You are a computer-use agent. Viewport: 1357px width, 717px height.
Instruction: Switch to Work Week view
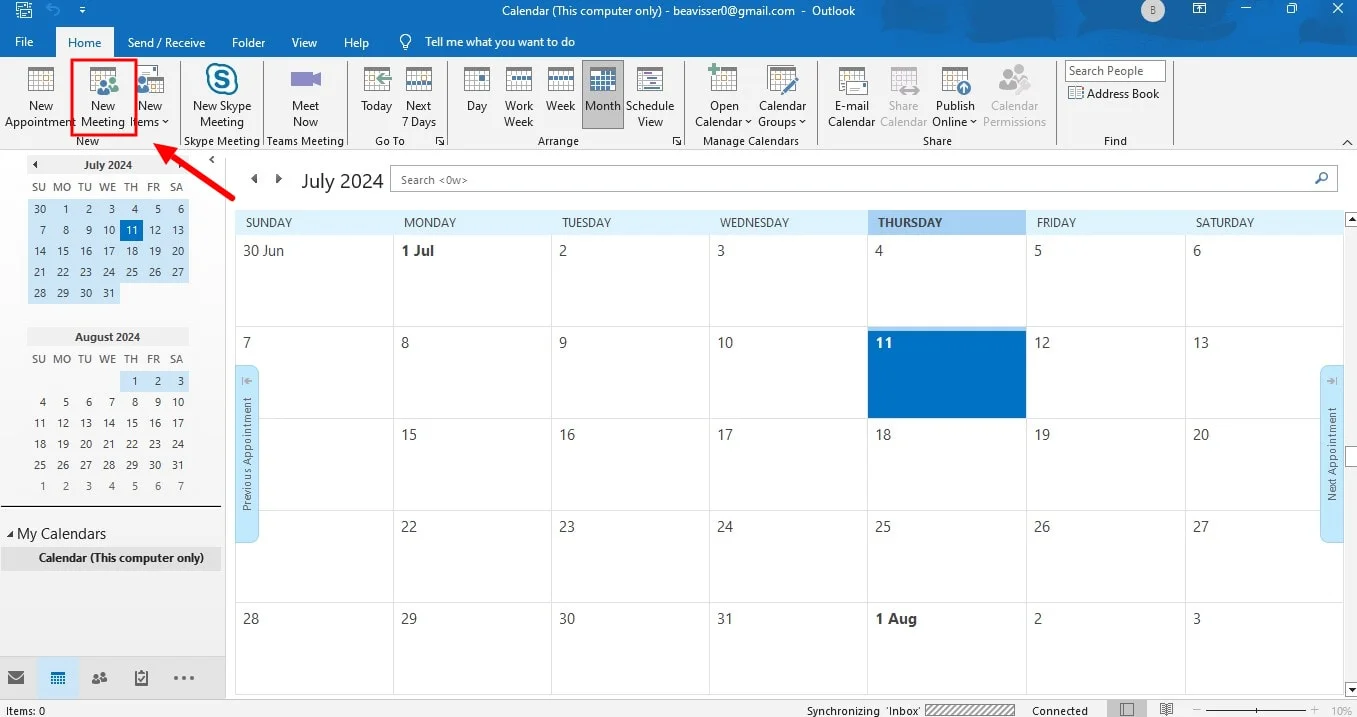coord(518,97)
